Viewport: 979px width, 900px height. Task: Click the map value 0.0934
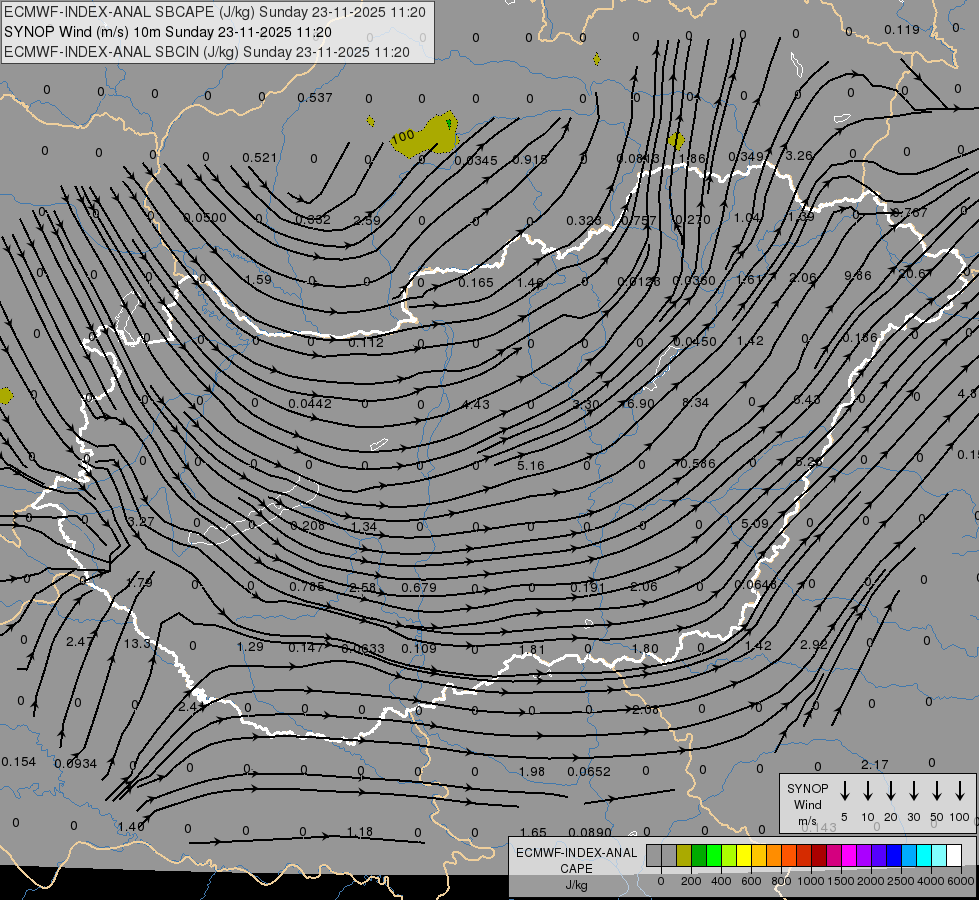tap(76, 764)
